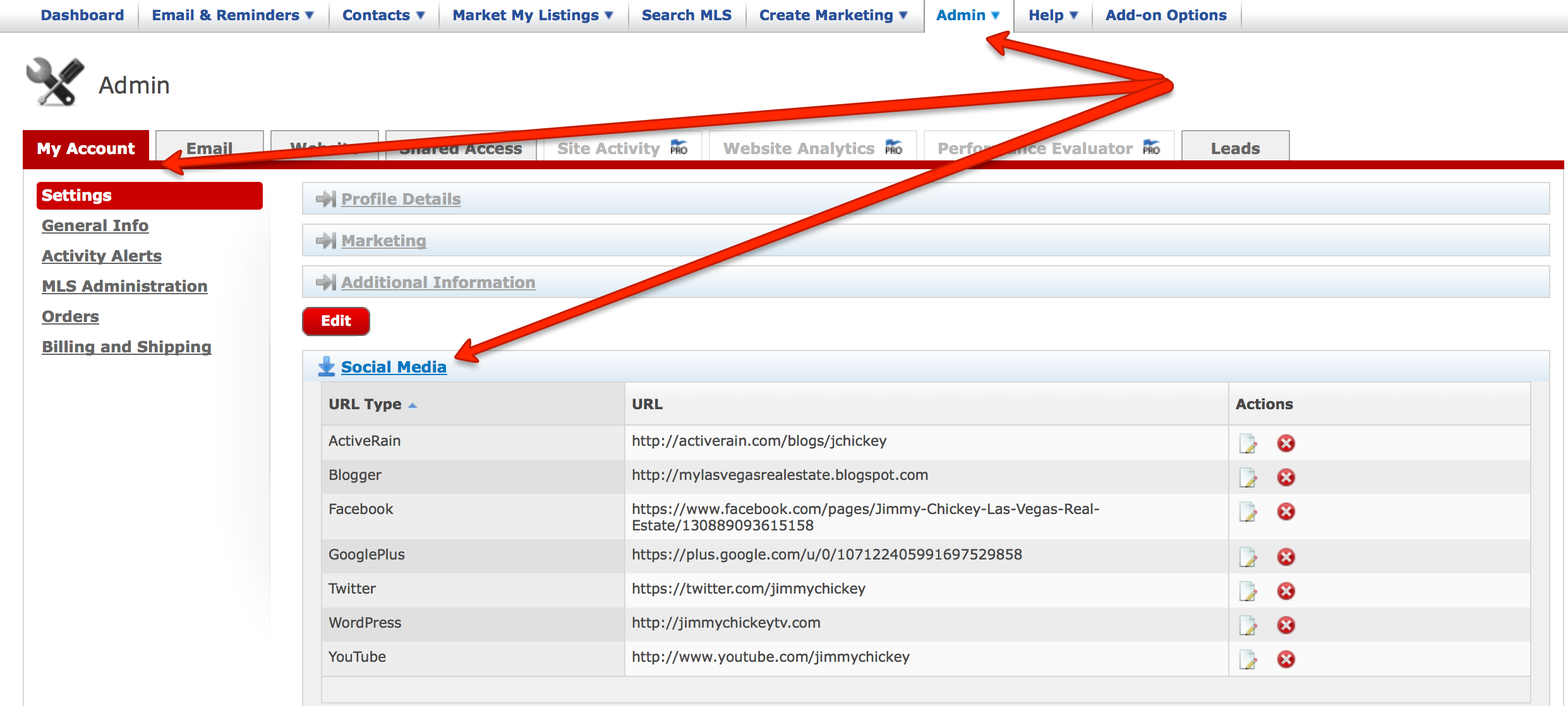Screen dimensions: 1568x706
Task: Remove the GooglePlus URL entry
Action: point(1286,557)
